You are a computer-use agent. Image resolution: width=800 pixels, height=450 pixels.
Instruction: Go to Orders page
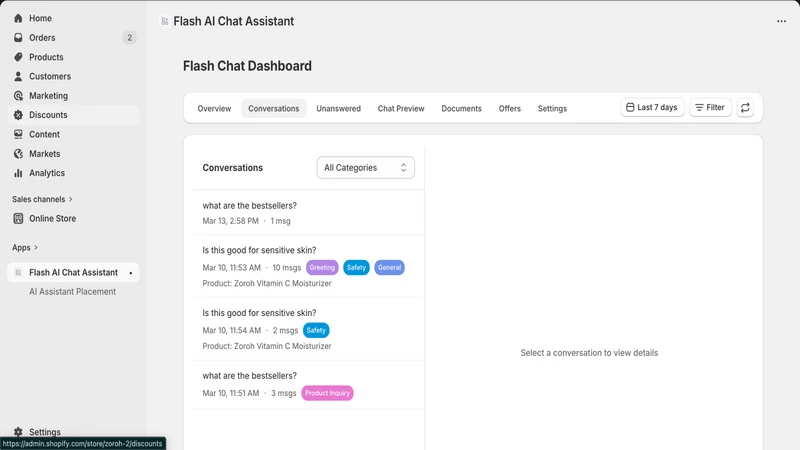coord(42,38)
